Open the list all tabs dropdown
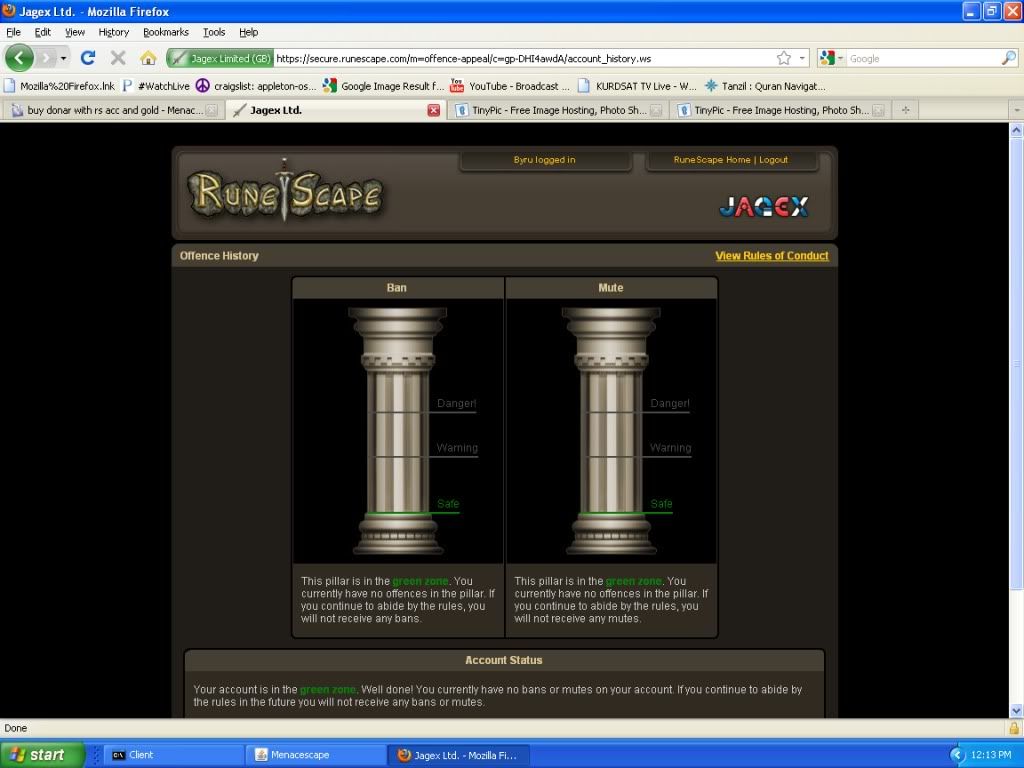Screen dimensions: 1024x768 (1016, 110)
